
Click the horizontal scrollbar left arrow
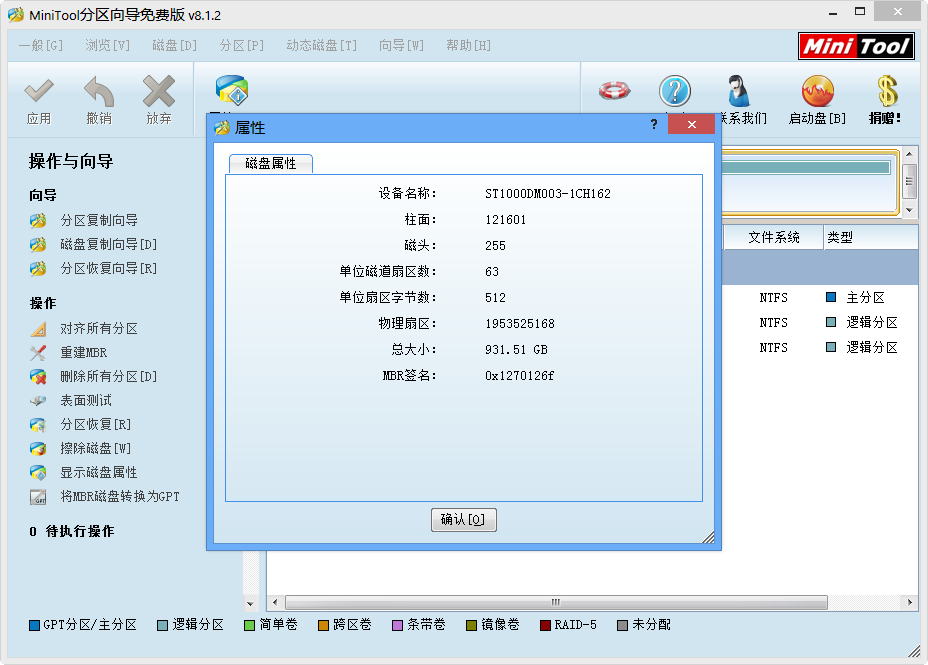pos(275,602)
